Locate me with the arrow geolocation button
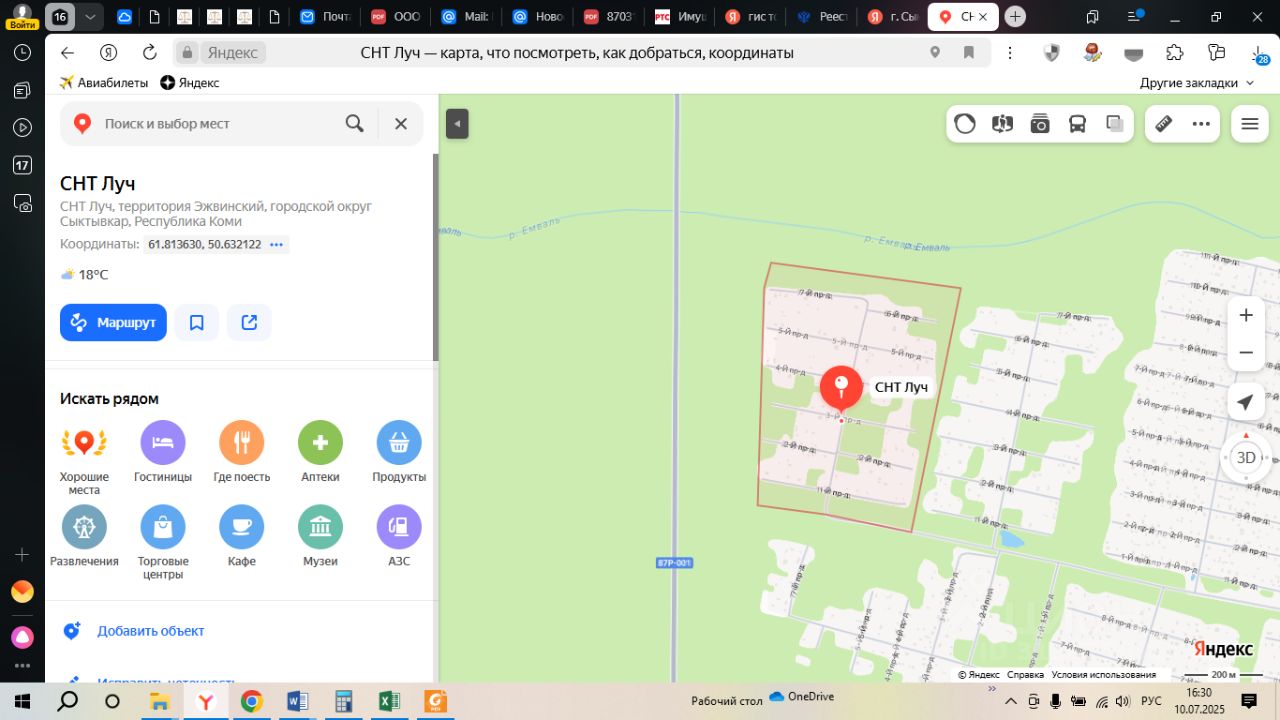The image size is (1280, 720). (1245, 402)
